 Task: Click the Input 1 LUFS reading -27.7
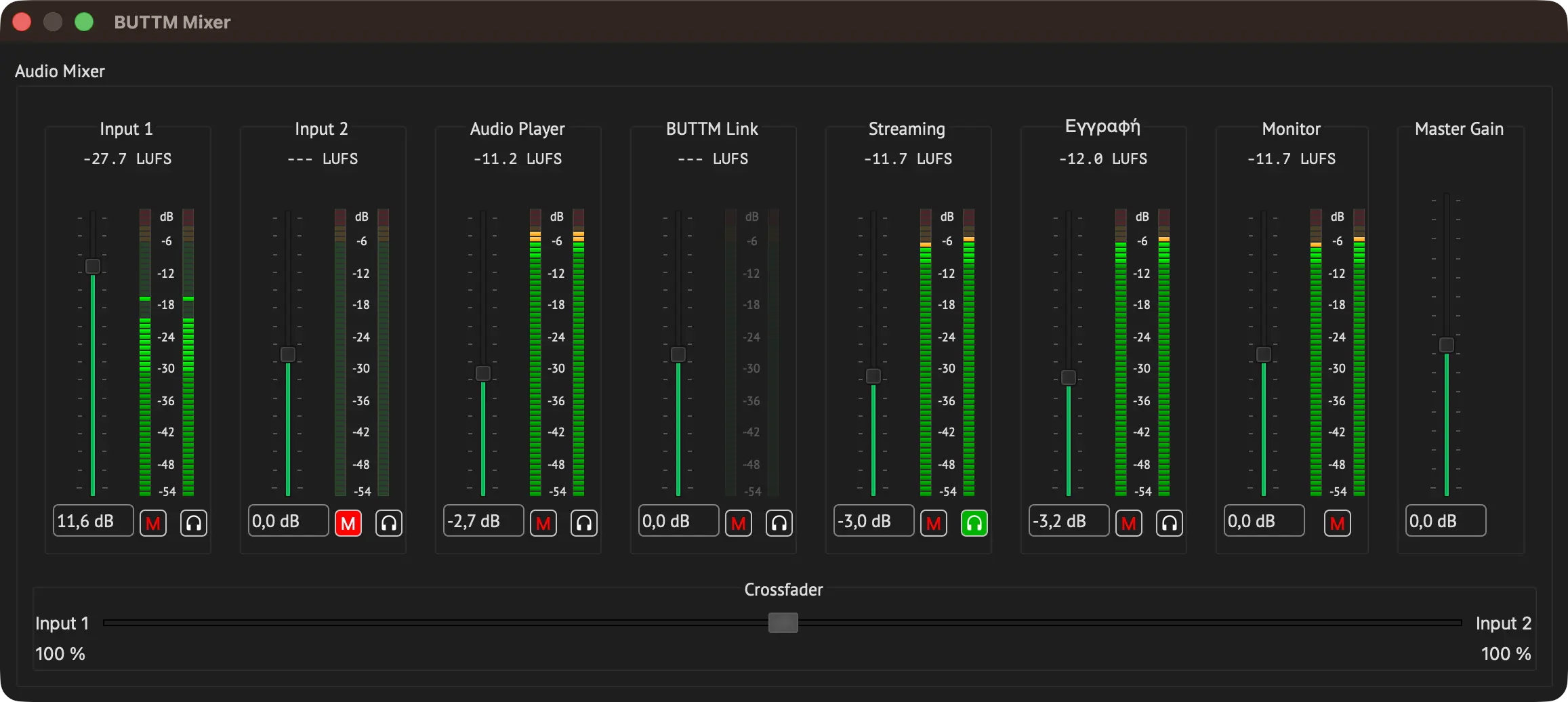(x=127, y=159)
